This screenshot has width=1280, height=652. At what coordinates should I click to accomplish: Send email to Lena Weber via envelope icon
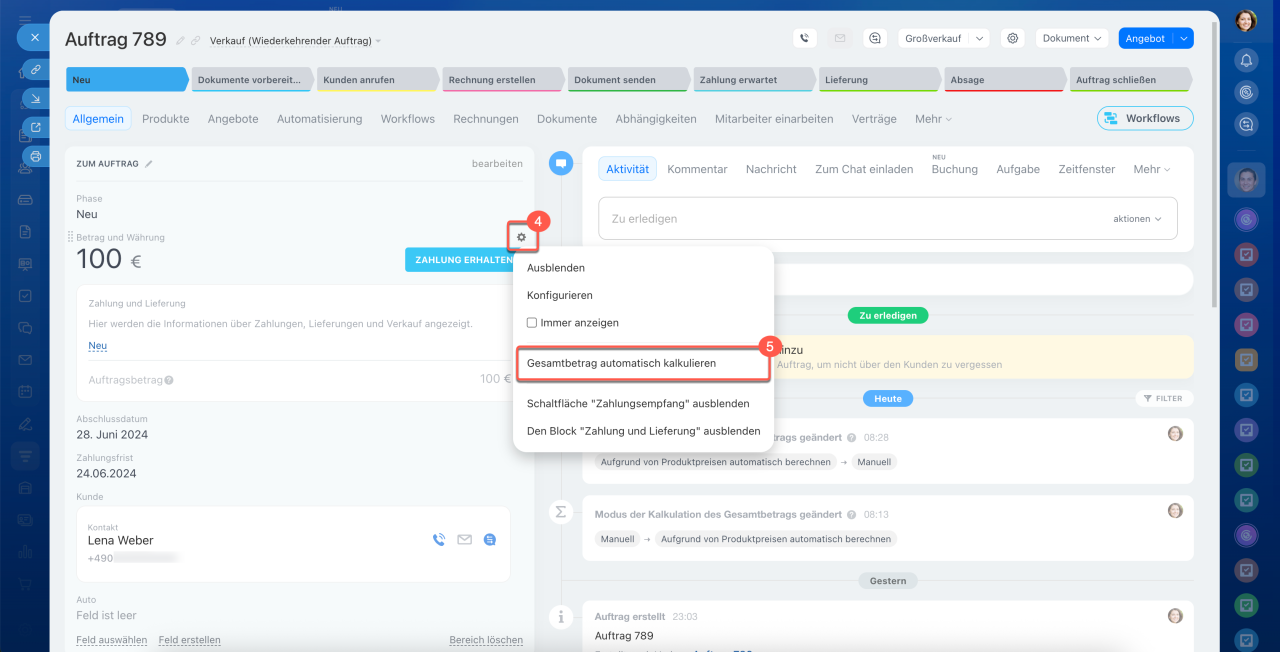(464, 540)
